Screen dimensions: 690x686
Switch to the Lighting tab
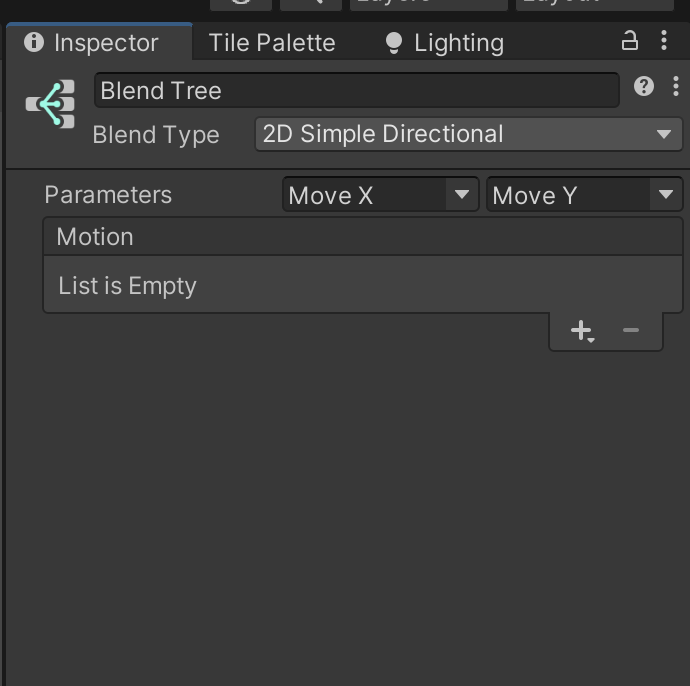coord(458,43)
